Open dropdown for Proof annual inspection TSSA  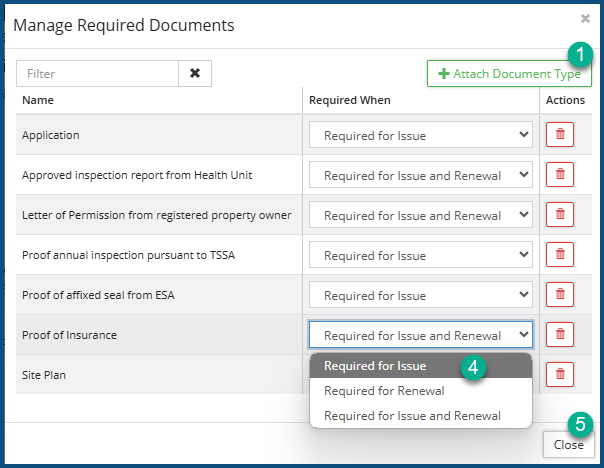[420, 255]
